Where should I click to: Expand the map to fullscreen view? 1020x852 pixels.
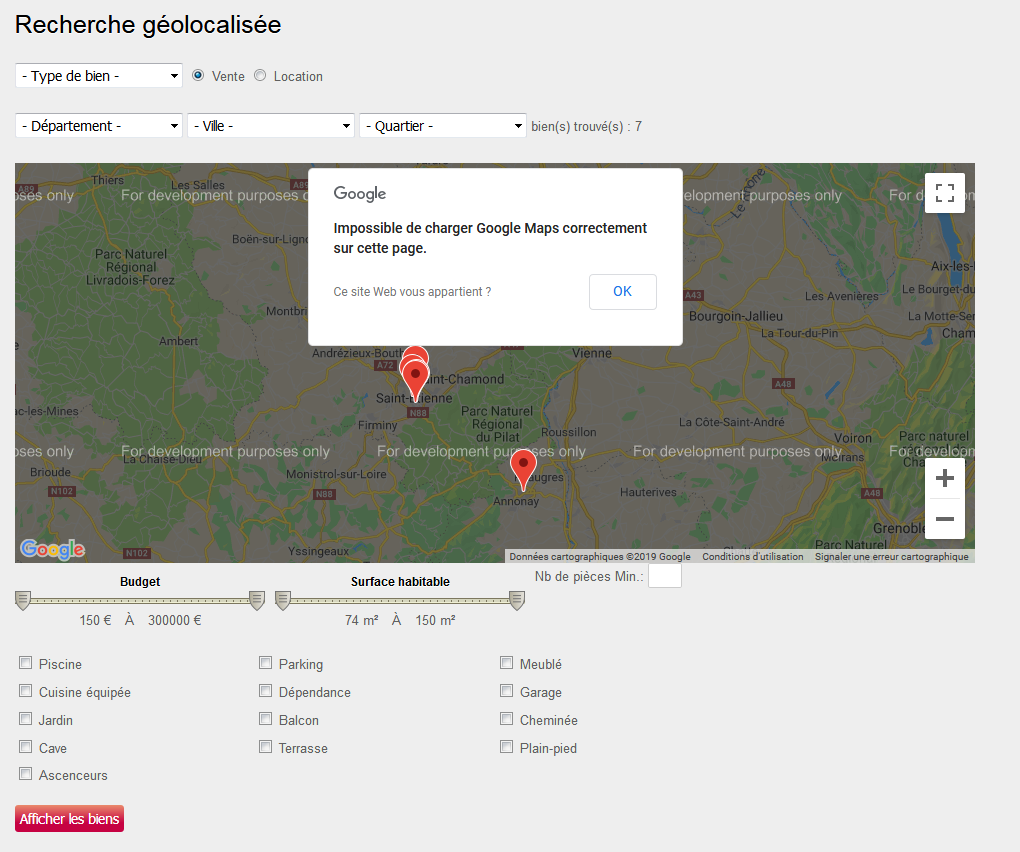(944, 194)
